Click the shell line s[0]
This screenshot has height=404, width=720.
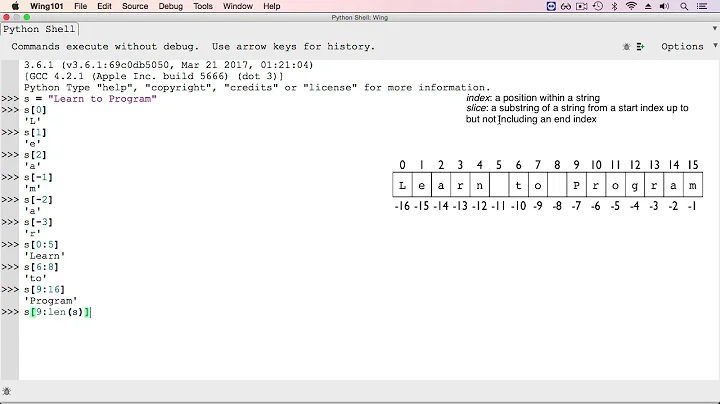coord(35,110)
